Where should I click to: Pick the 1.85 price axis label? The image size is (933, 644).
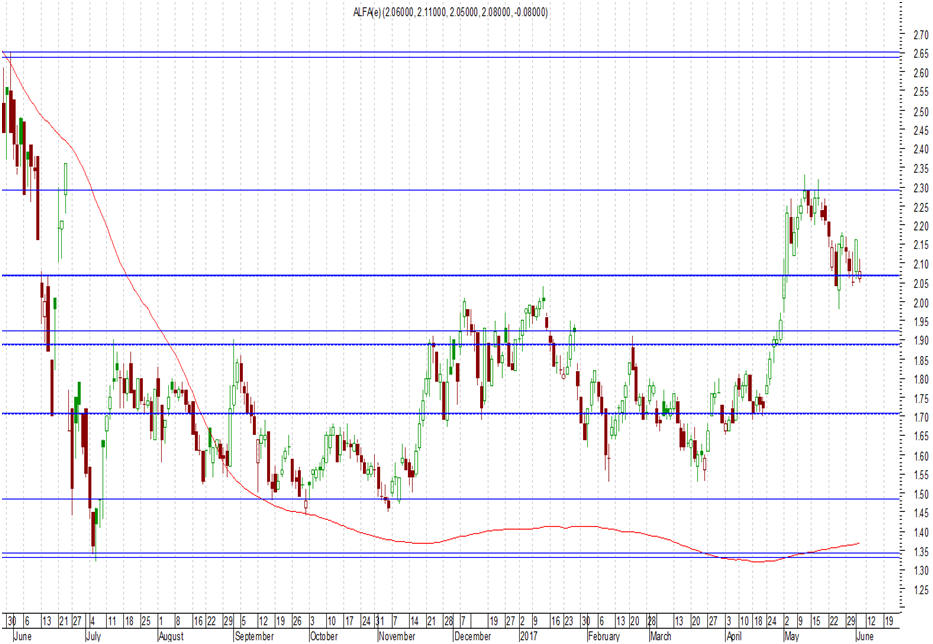[x=921, y=360]
